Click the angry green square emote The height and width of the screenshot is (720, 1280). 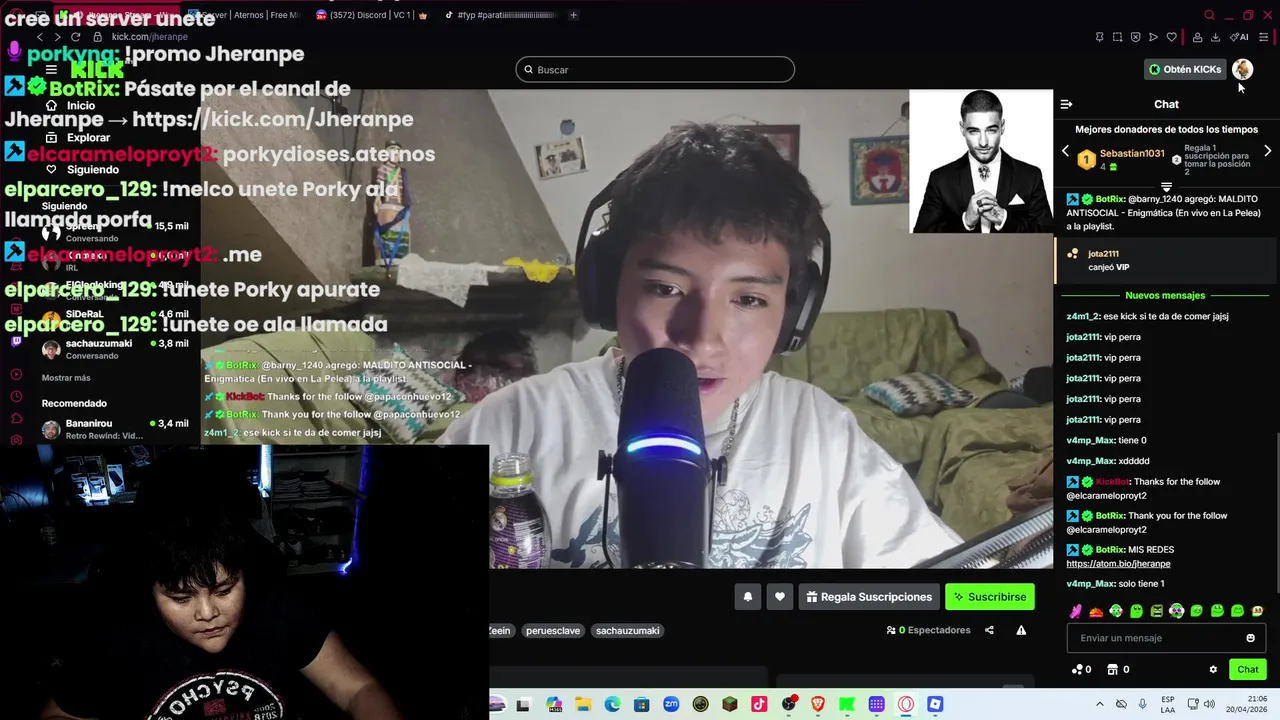point(1157,611)
